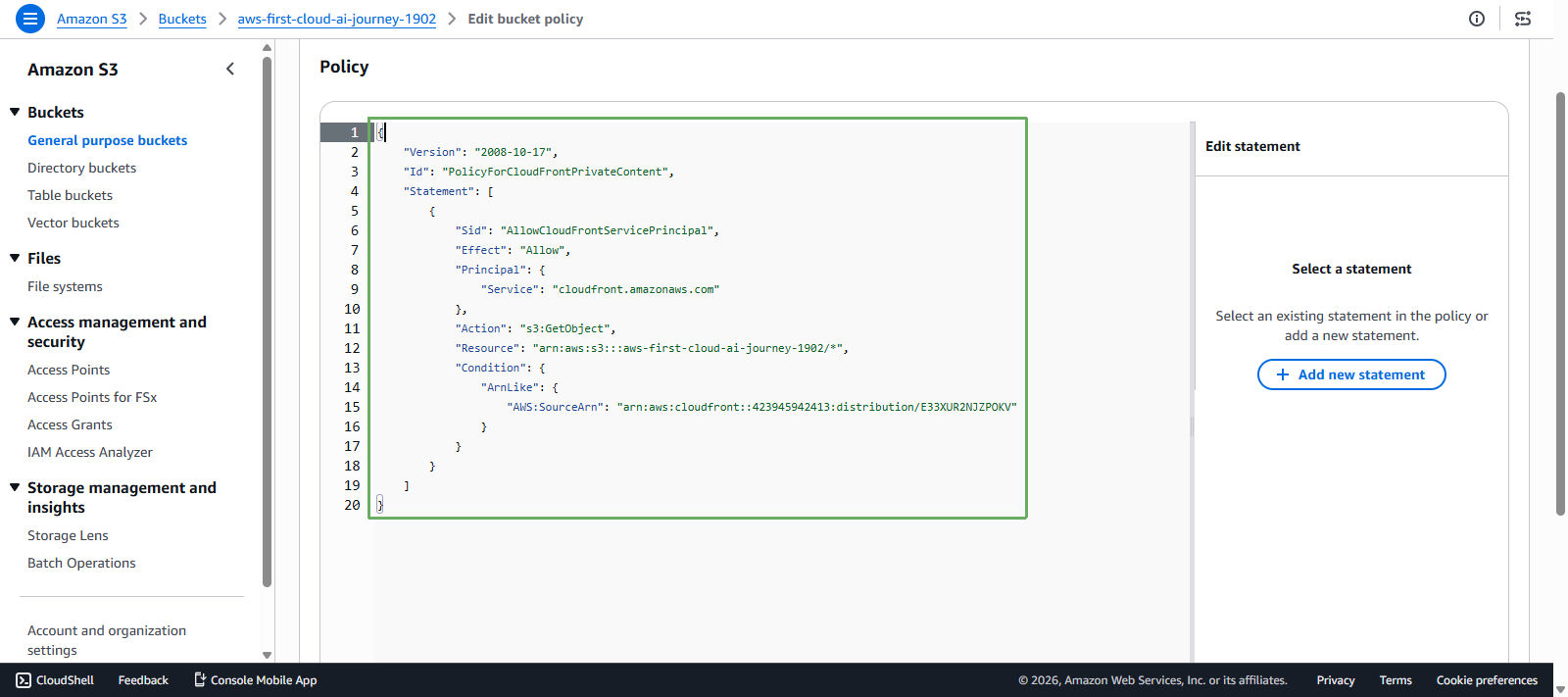
Task: Select General purpose buckets
Action: (x=108, y=140)
